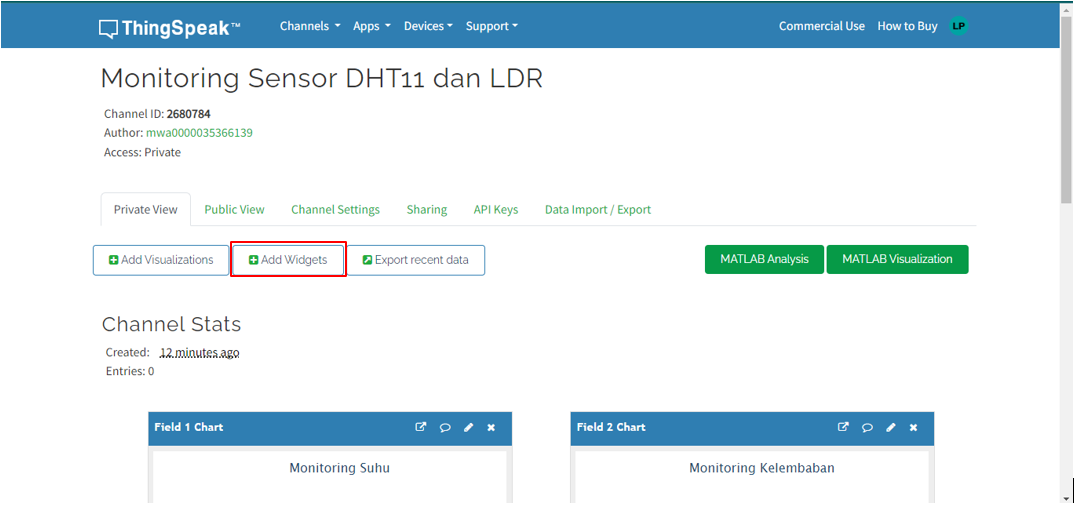
Task: Click the Entries: 0 text
Action: [x=130, y=371]
